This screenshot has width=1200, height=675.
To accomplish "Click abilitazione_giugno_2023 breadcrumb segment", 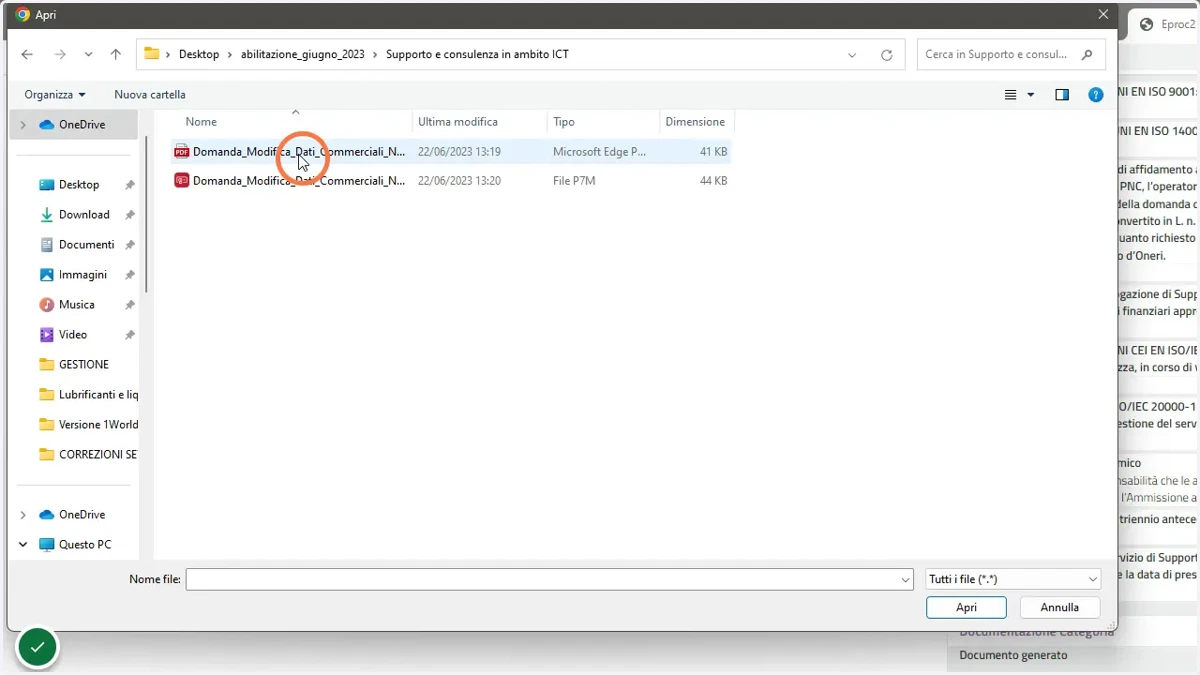I will click(303, 55).
